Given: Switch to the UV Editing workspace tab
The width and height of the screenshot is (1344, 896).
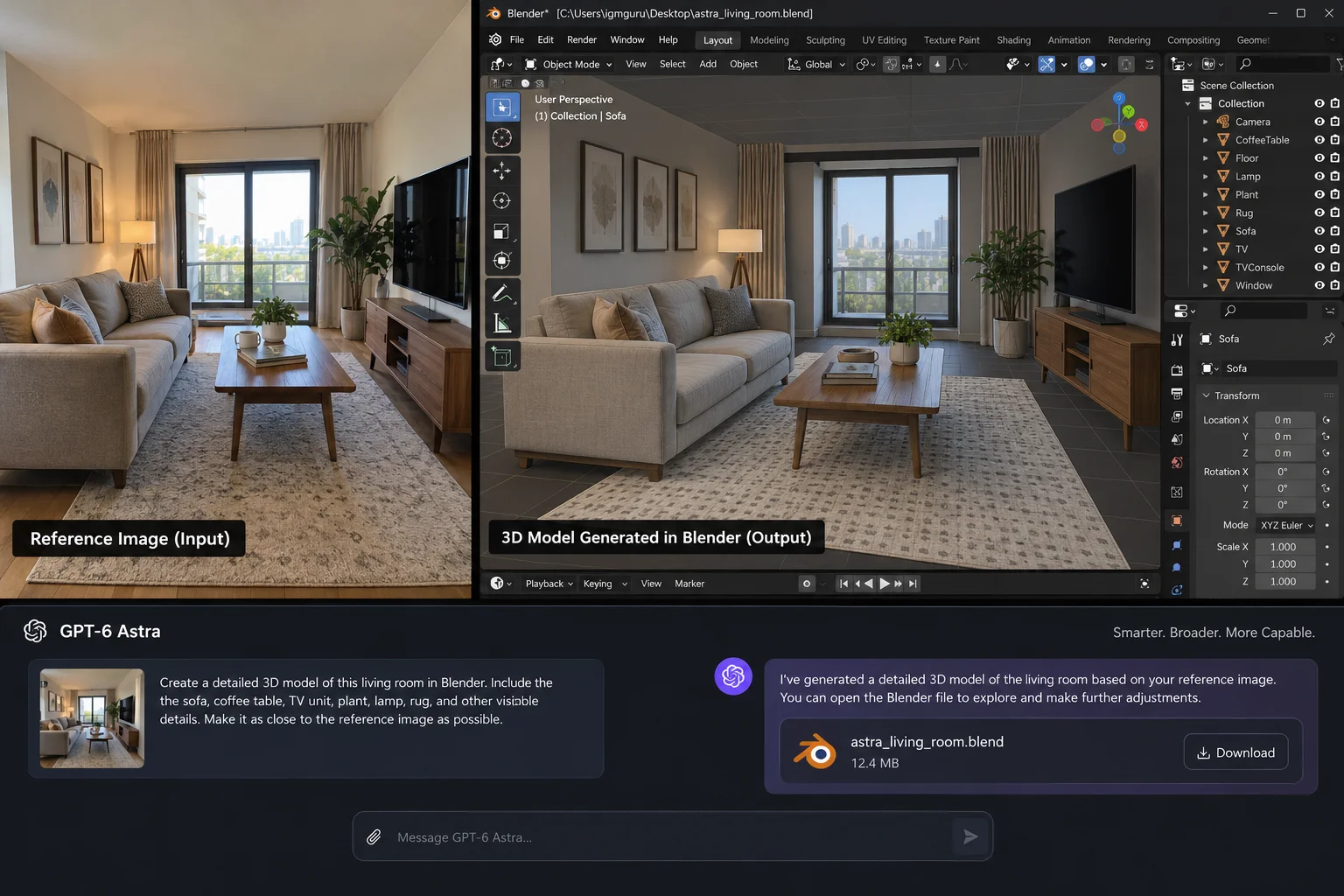Looking at the screenshot, I should click(884, 40).
